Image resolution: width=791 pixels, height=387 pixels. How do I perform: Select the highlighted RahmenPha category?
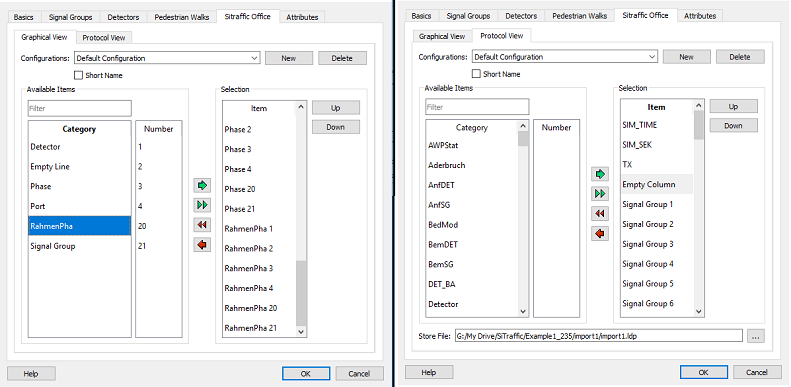pos(79,226)
